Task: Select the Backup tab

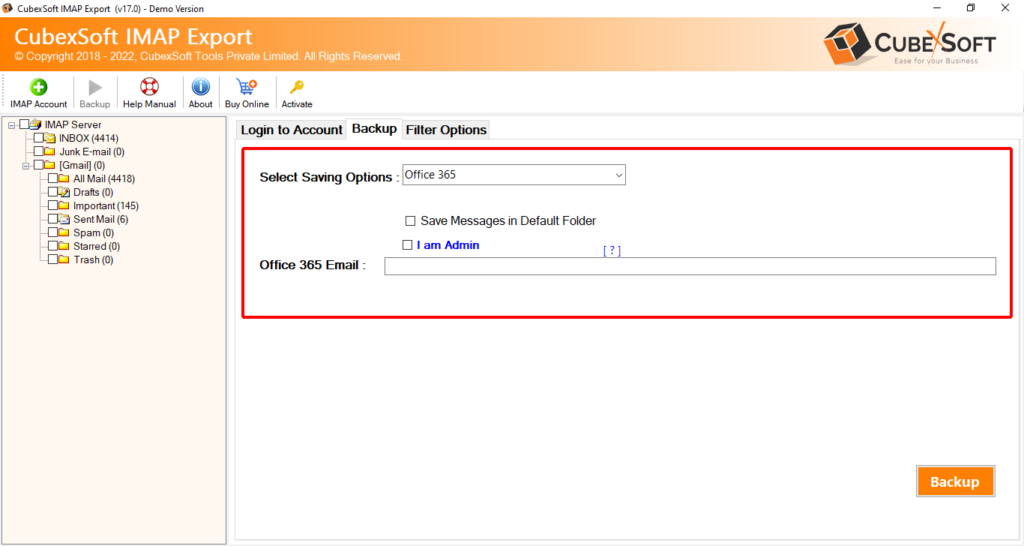Action: [x=374, y=129]
